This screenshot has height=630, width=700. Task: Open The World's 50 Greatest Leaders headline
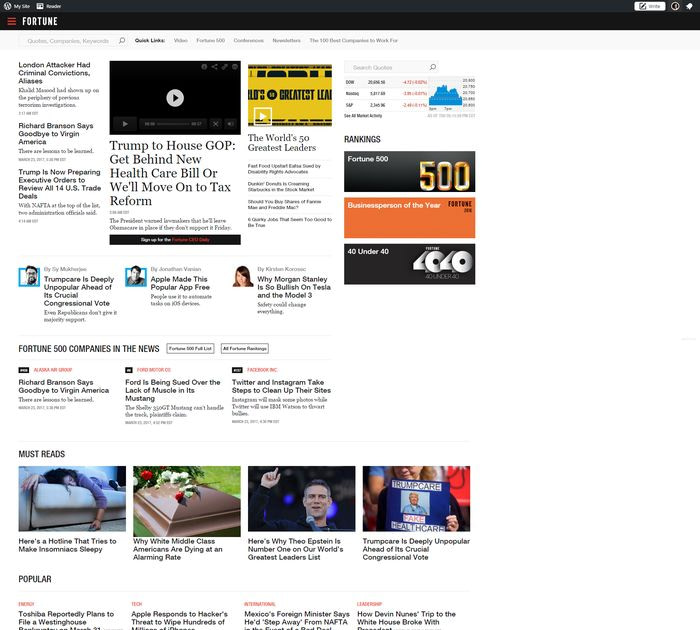[282, 143]
